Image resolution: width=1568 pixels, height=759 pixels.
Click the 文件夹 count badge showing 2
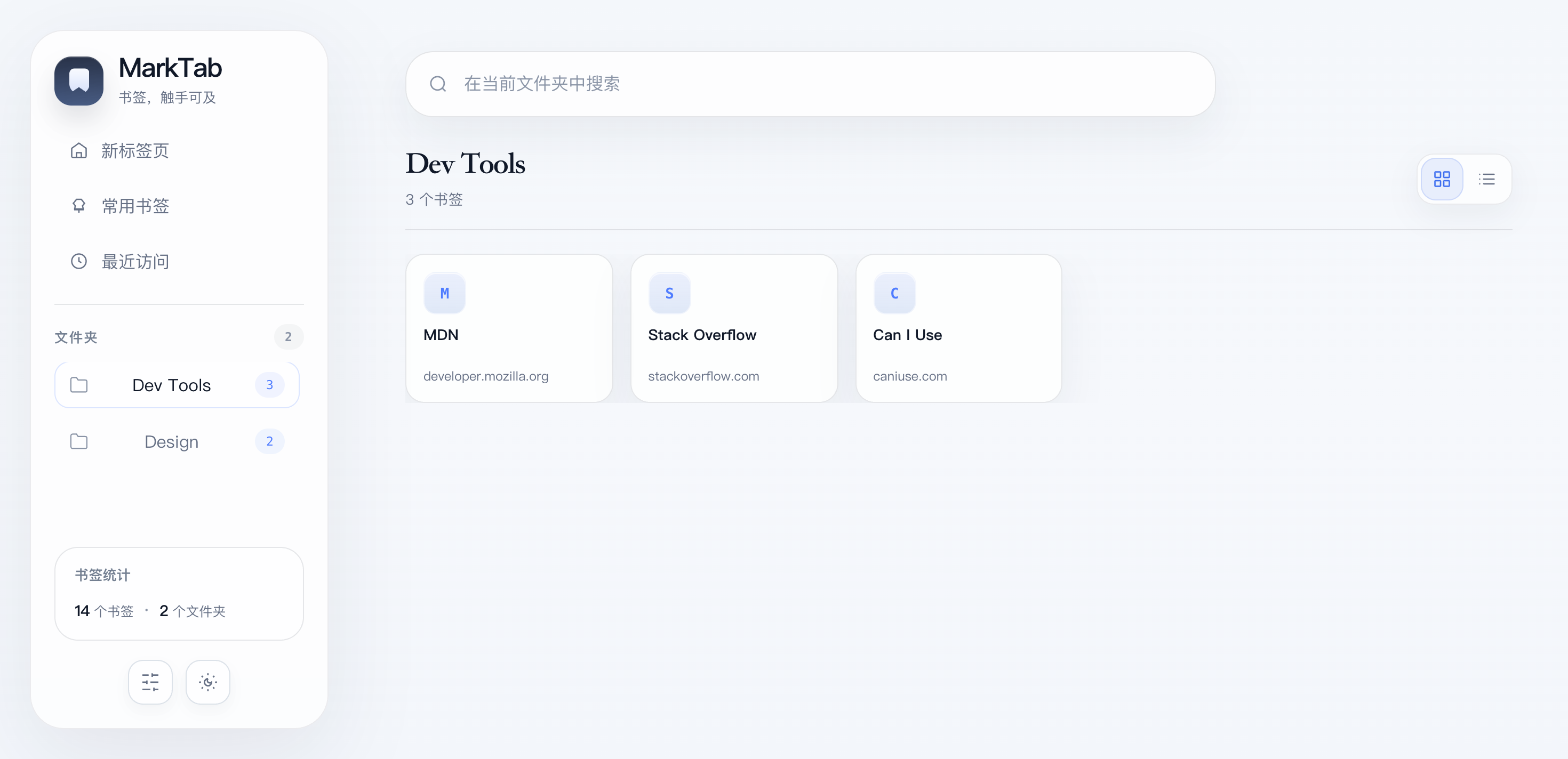coord(289,337)
